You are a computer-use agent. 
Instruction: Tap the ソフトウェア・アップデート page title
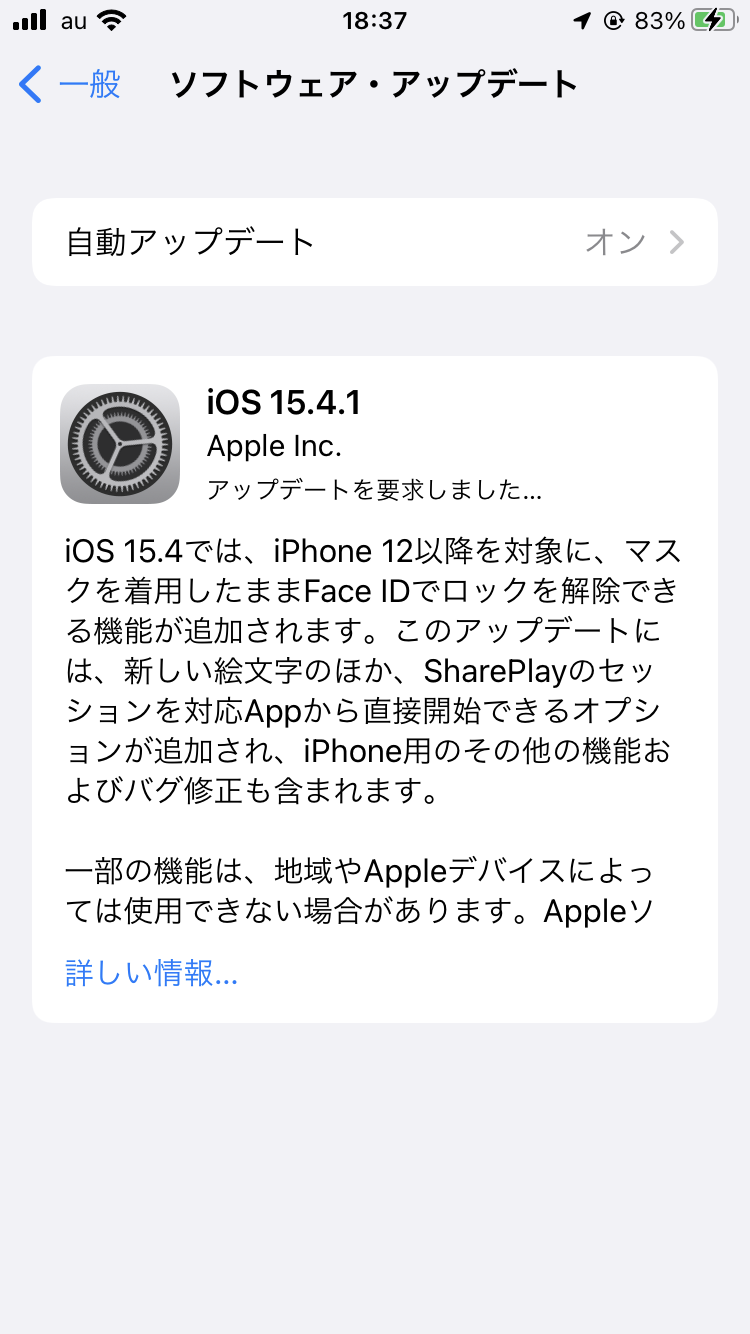click(x=375, y=85)
